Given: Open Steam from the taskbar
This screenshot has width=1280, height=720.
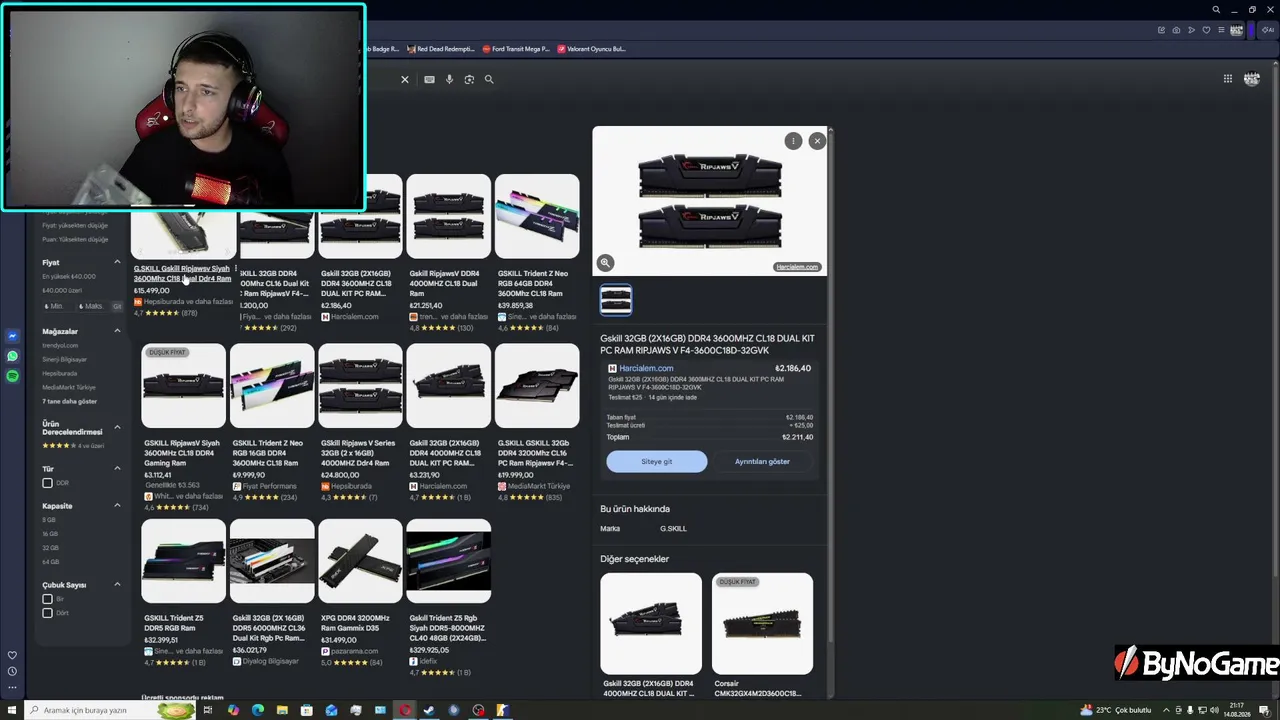Looking at the screenshot, I should 430,710.
